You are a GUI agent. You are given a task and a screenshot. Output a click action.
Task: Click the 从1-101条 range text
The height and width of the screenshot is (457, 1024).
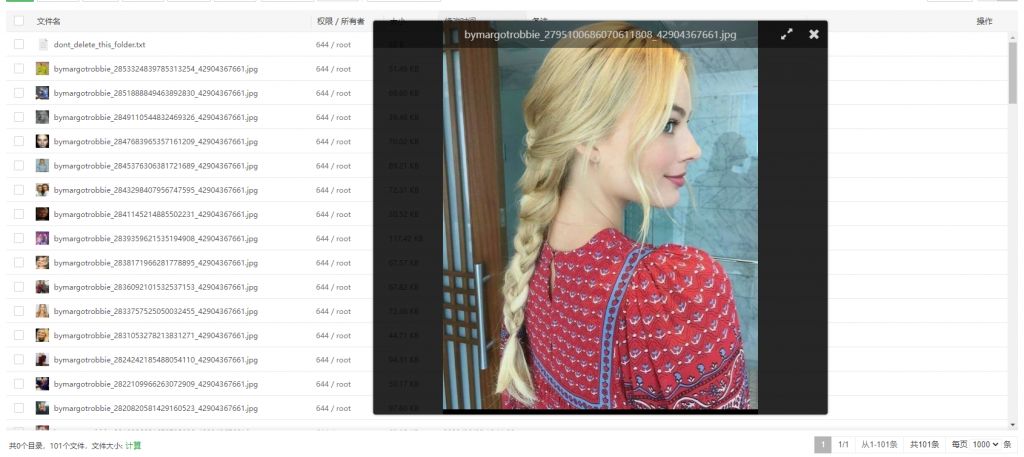pyautogui.click(x=879, y=445)
